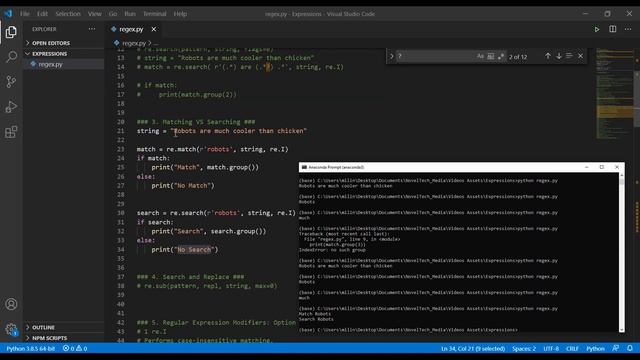Open editor More Actions ellipsis
Viewport: 640px width, 360px height.
pyautogui.click(x=628, y=29)
